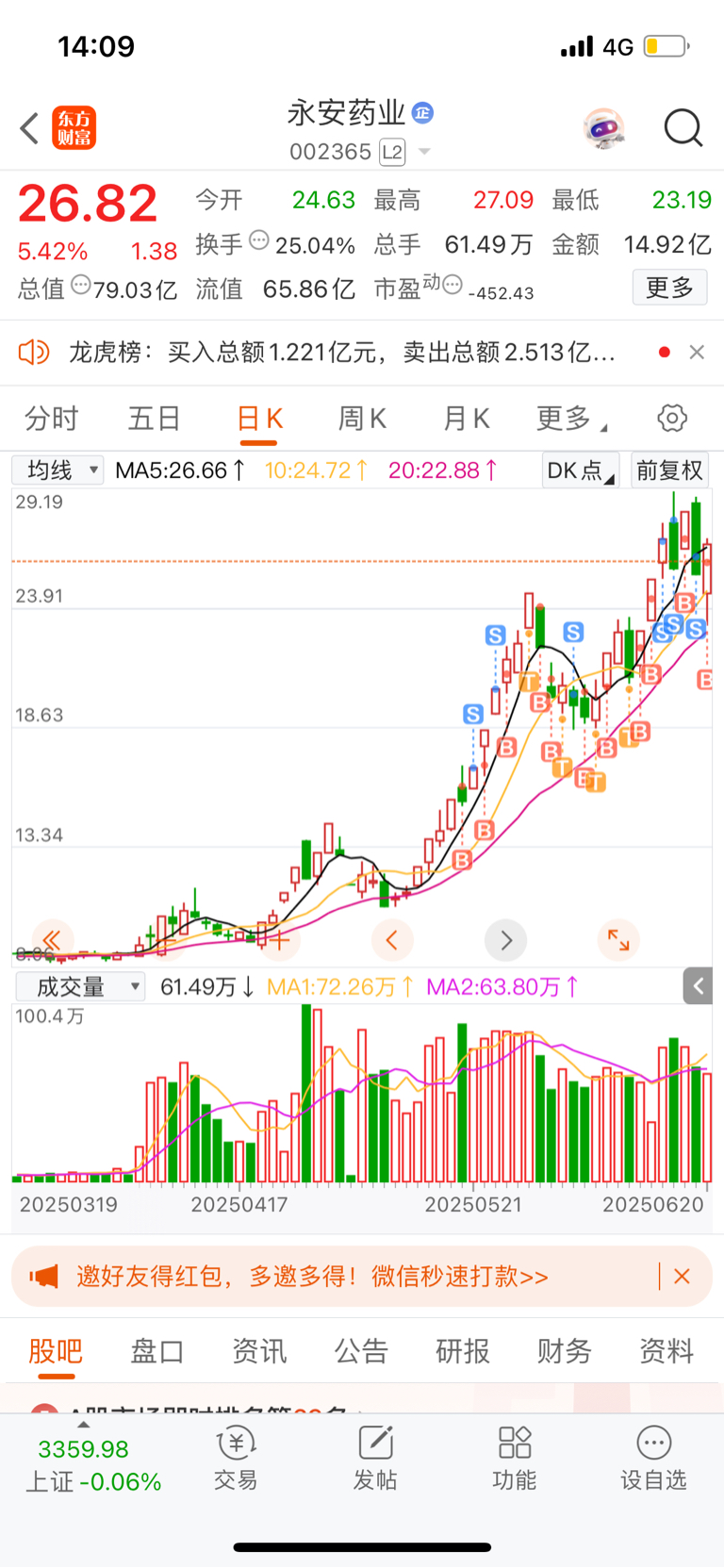
Task: Collapse side panel gray chevron tab
Action: (698, 986)
